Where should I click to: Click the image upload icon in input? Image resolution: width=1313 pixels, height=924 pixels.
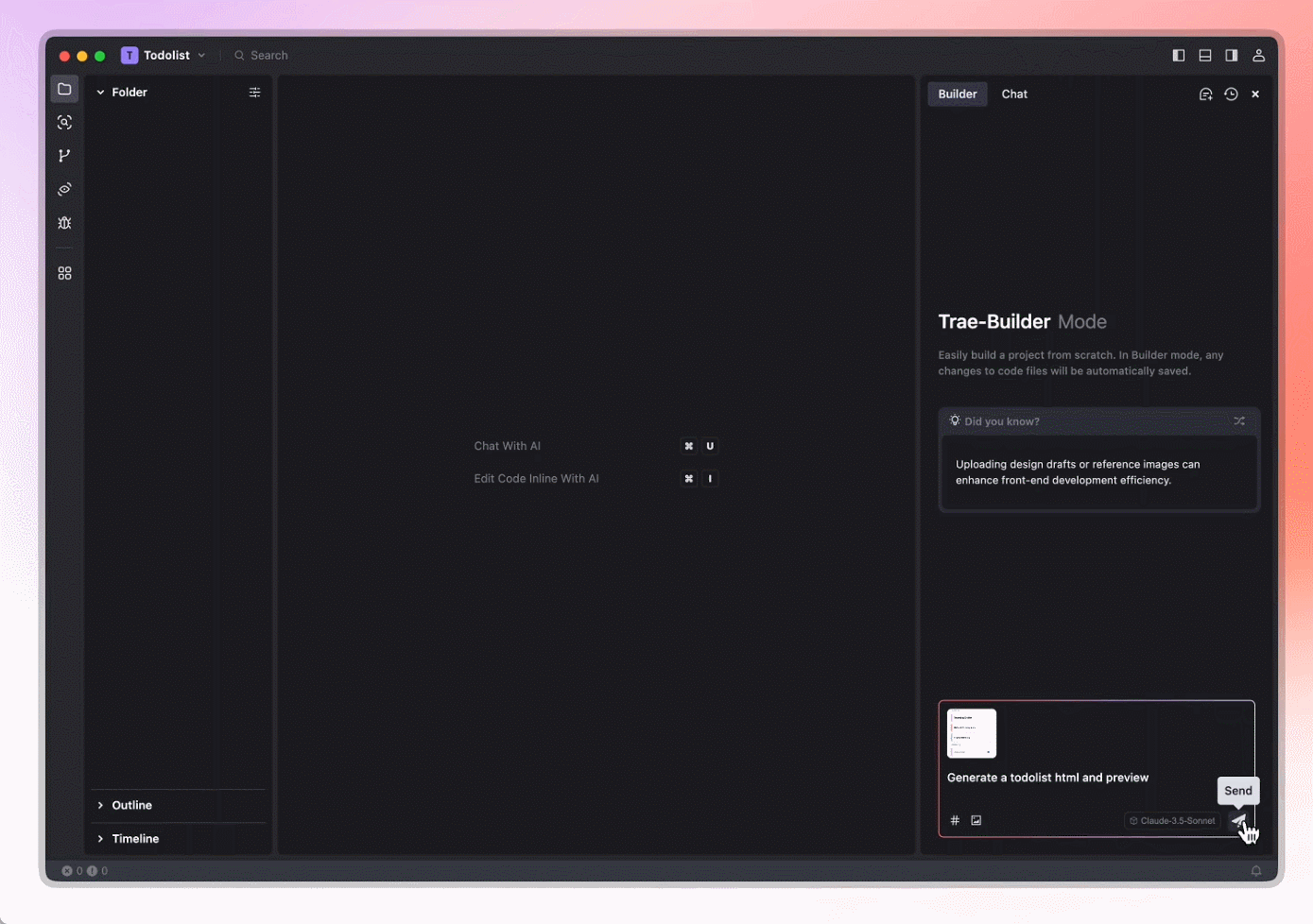(x=976, y=820)
